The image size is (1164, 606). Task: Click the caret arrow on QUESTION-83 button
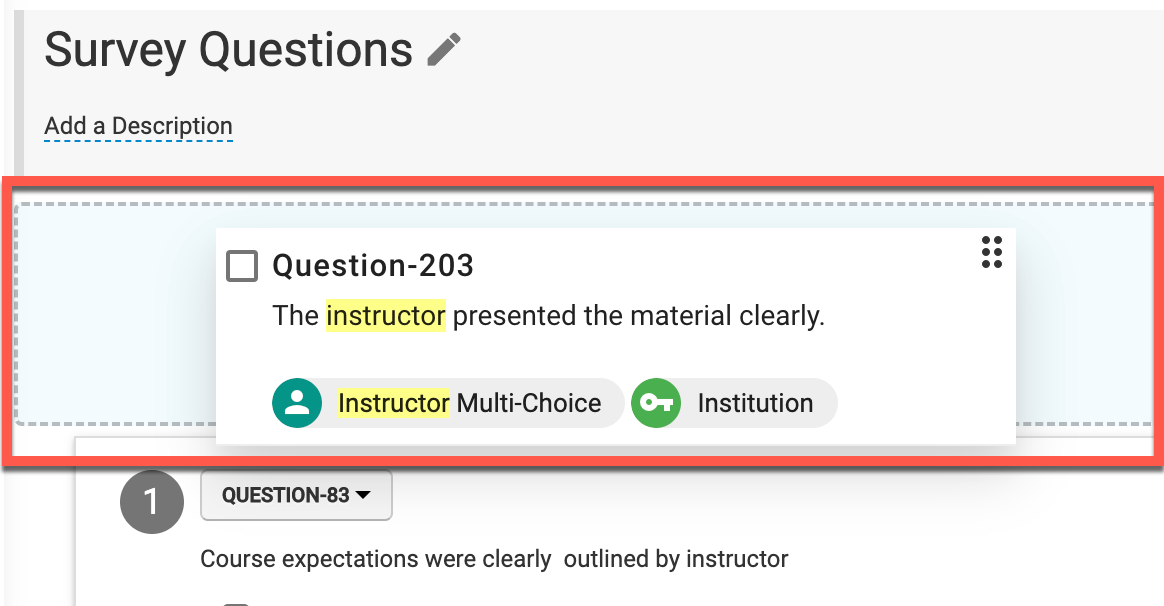pyautogui.click(x=363, y=495)
